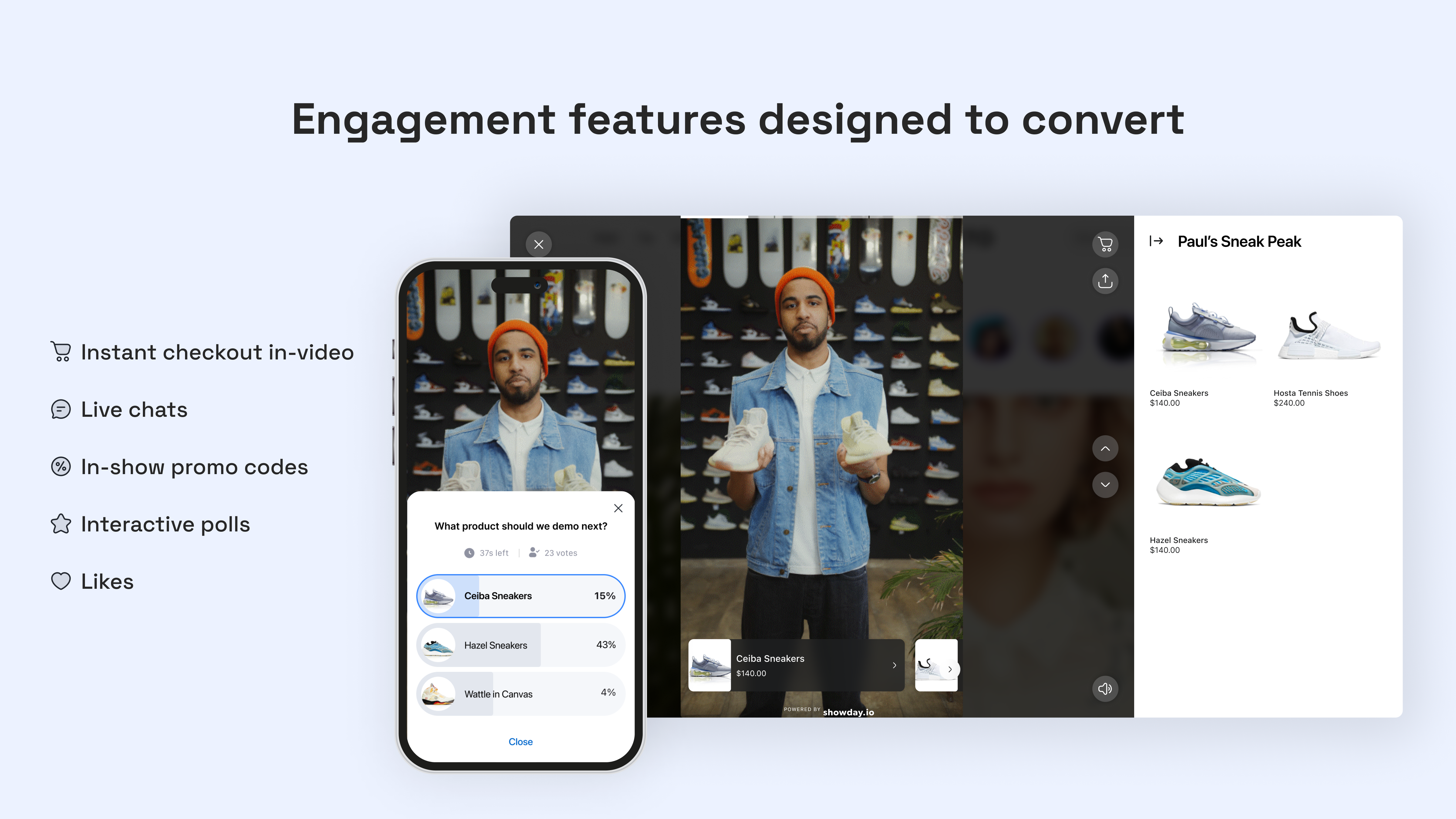
Task: Click Ceiba Sneakers thumbnail in poll option
Action: click(438, 596)
